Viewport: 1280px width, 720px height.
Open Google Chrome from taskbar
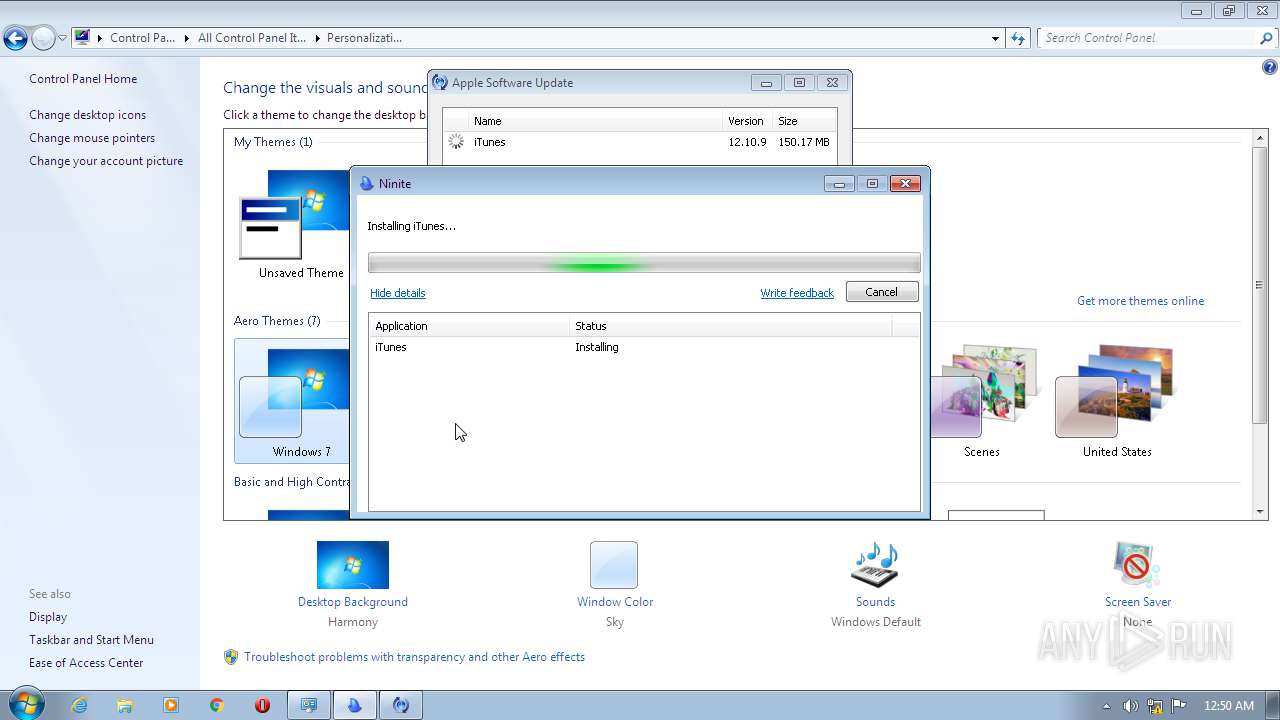[217, 705]
